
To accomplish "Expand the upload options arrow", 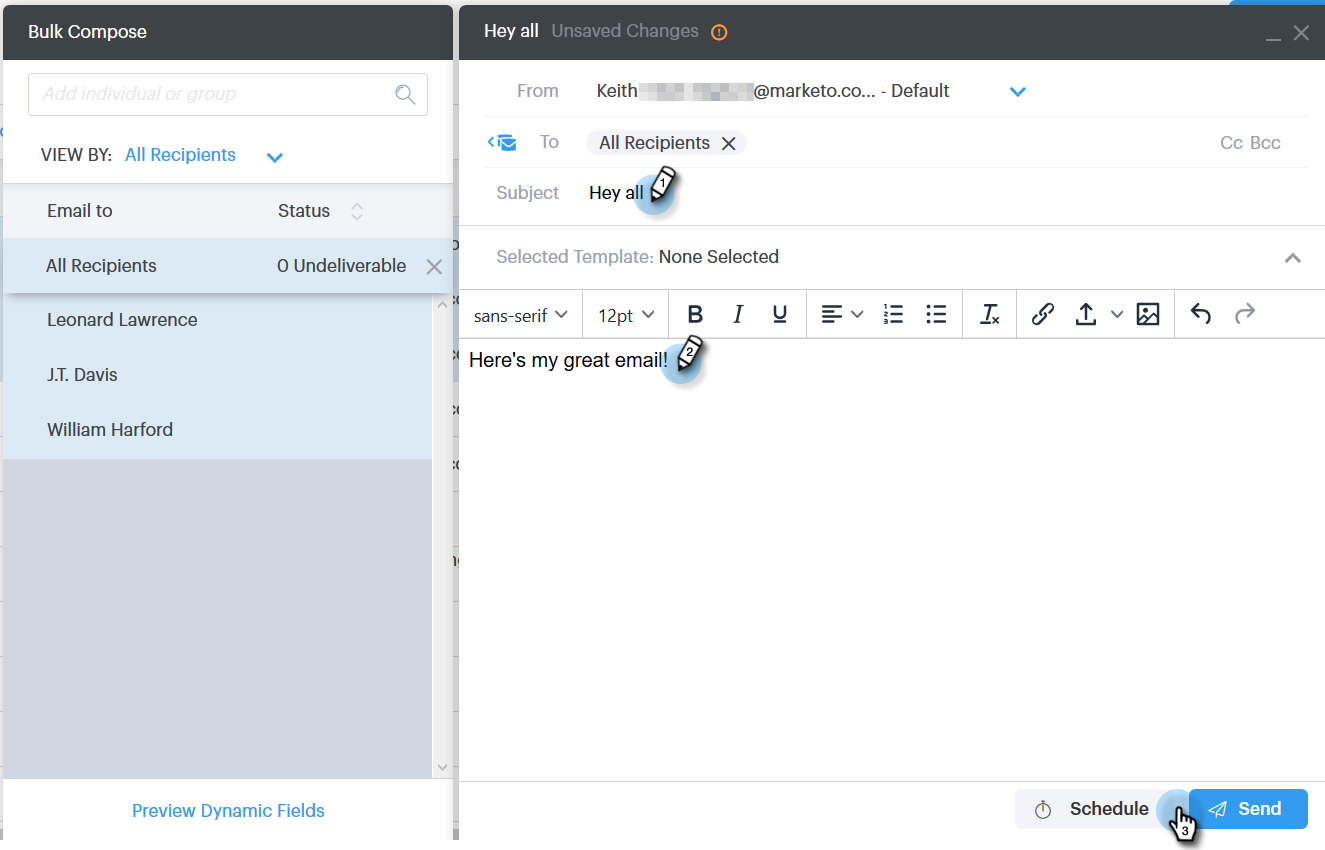I will [1117, 314].
